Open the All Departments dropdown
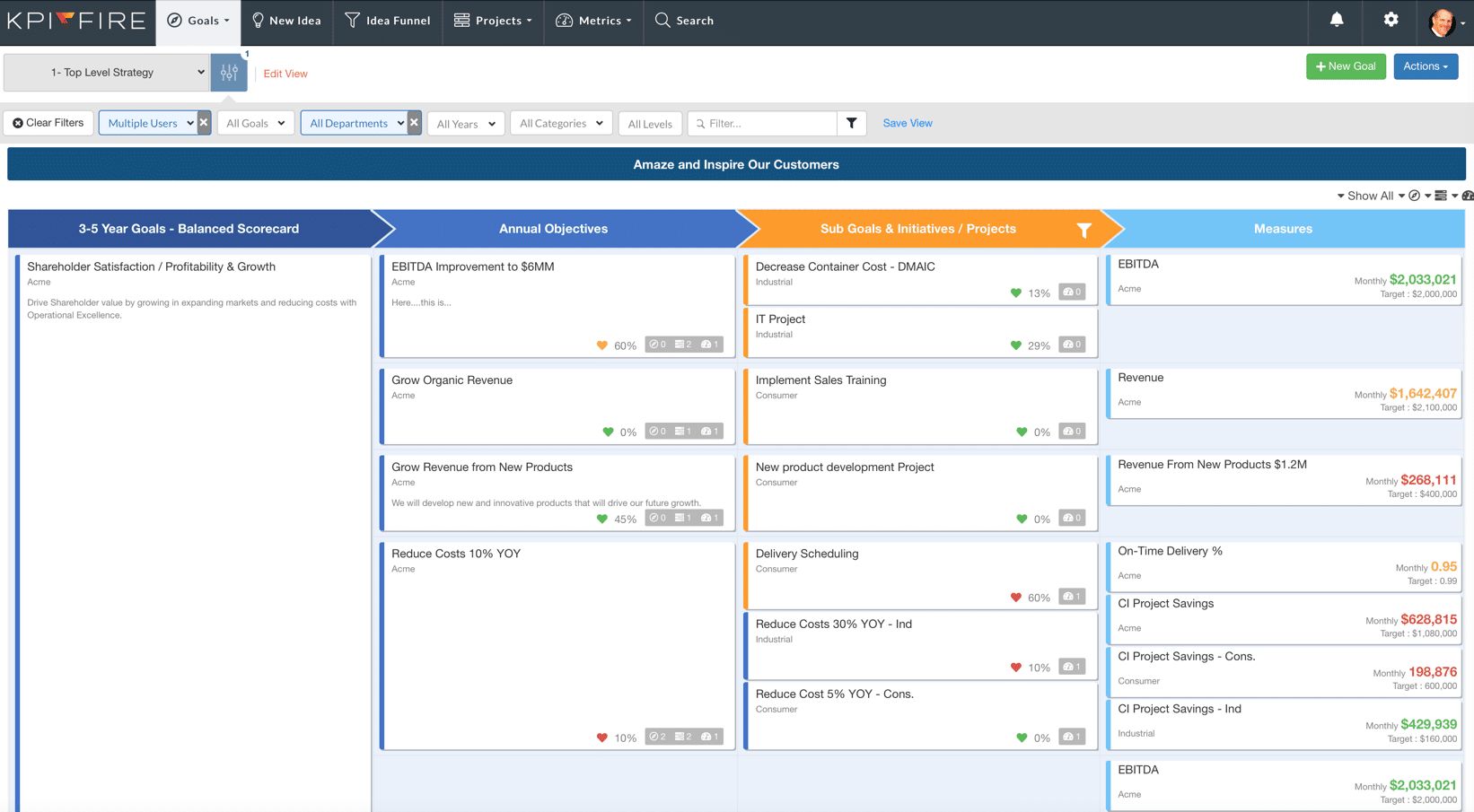Screen dimensions: 1474x812 coord(354,123)
